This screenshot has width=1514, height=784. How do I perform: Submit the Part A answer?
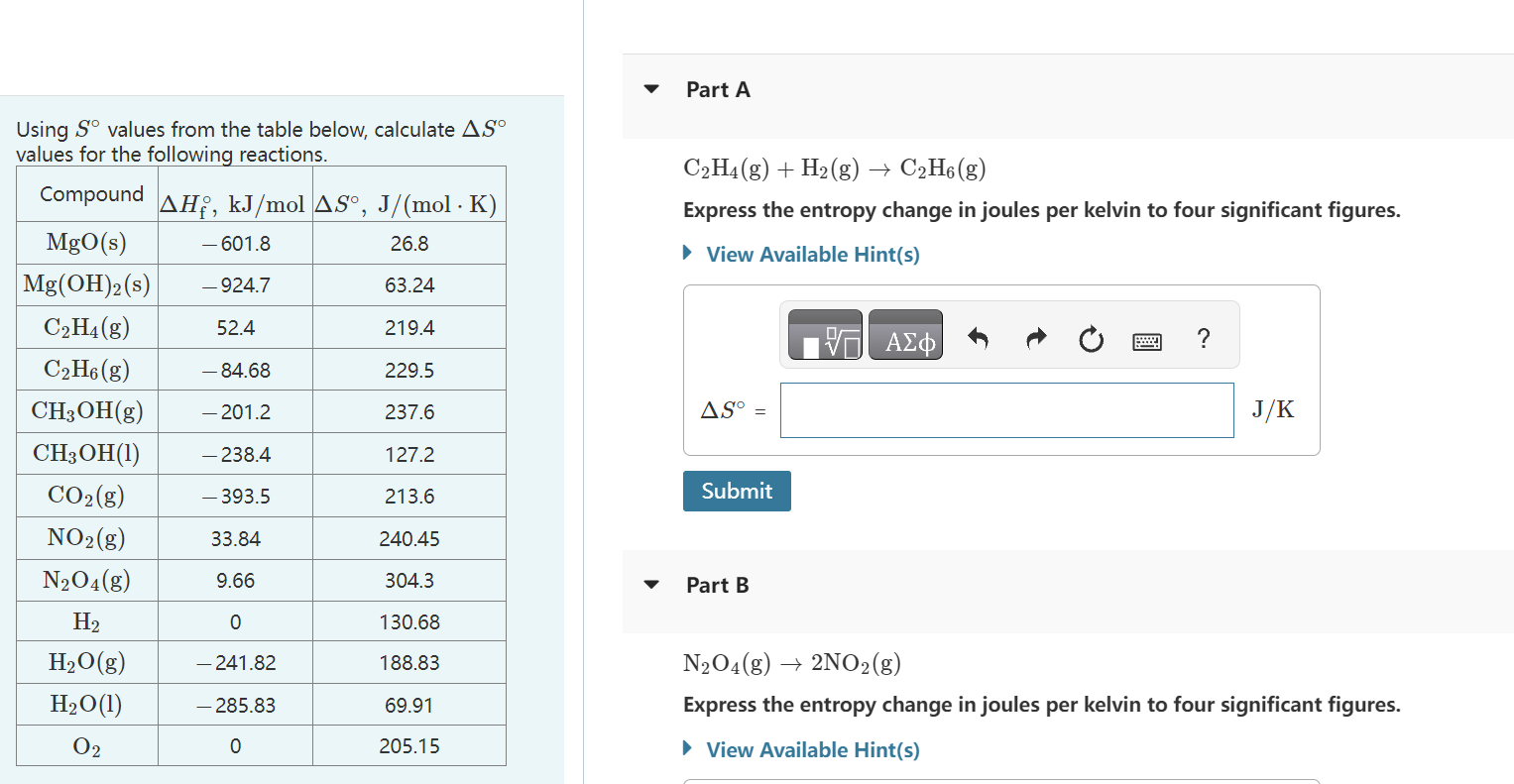click(x=736, y=491)
